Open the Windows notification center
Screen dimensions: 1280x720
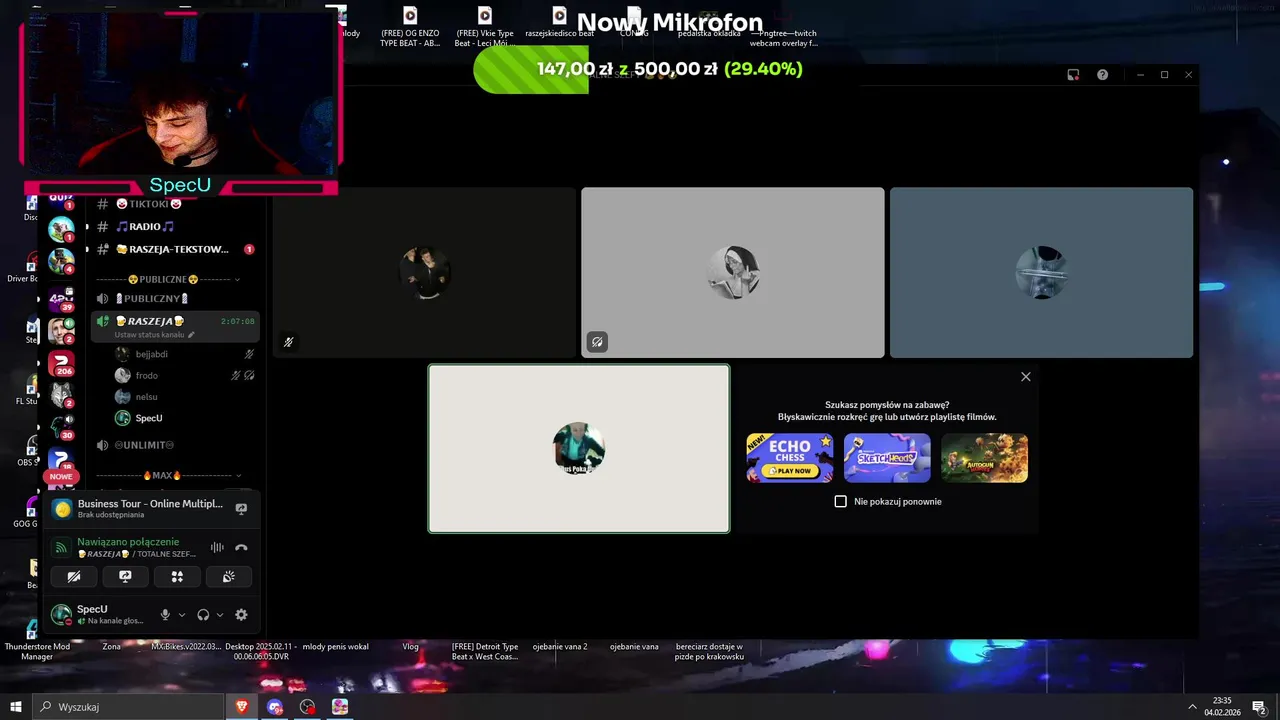[x=1259, y=707]
